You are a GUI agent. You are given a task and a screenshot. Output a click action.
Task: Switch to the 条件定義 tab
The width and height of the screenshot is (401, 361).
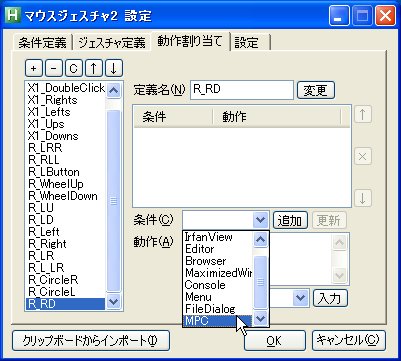click(42, 43)
